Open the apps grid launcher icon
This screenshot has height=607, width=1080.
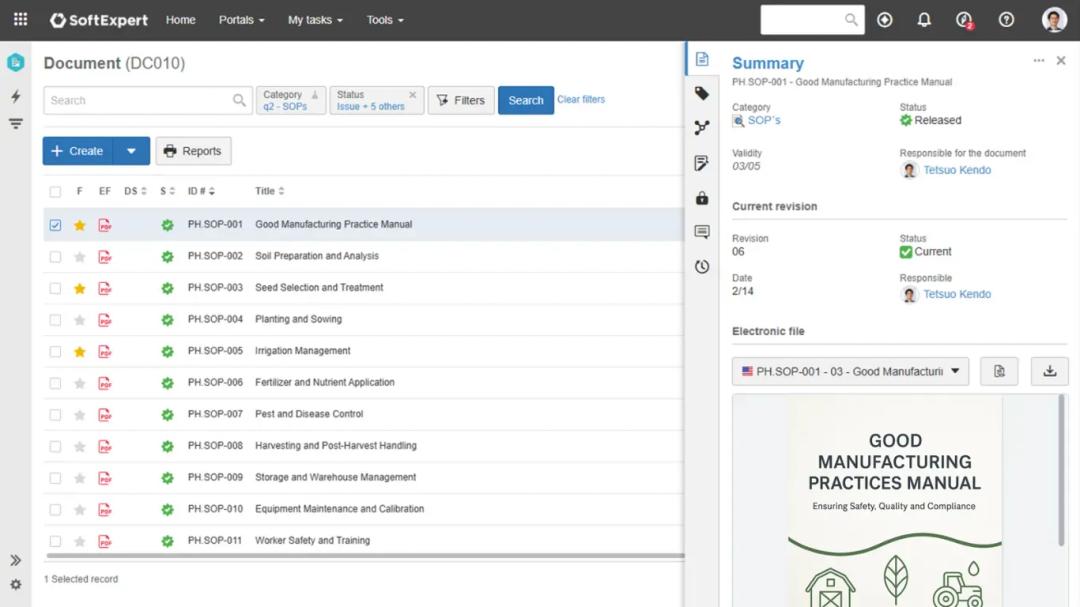[20, 20]
